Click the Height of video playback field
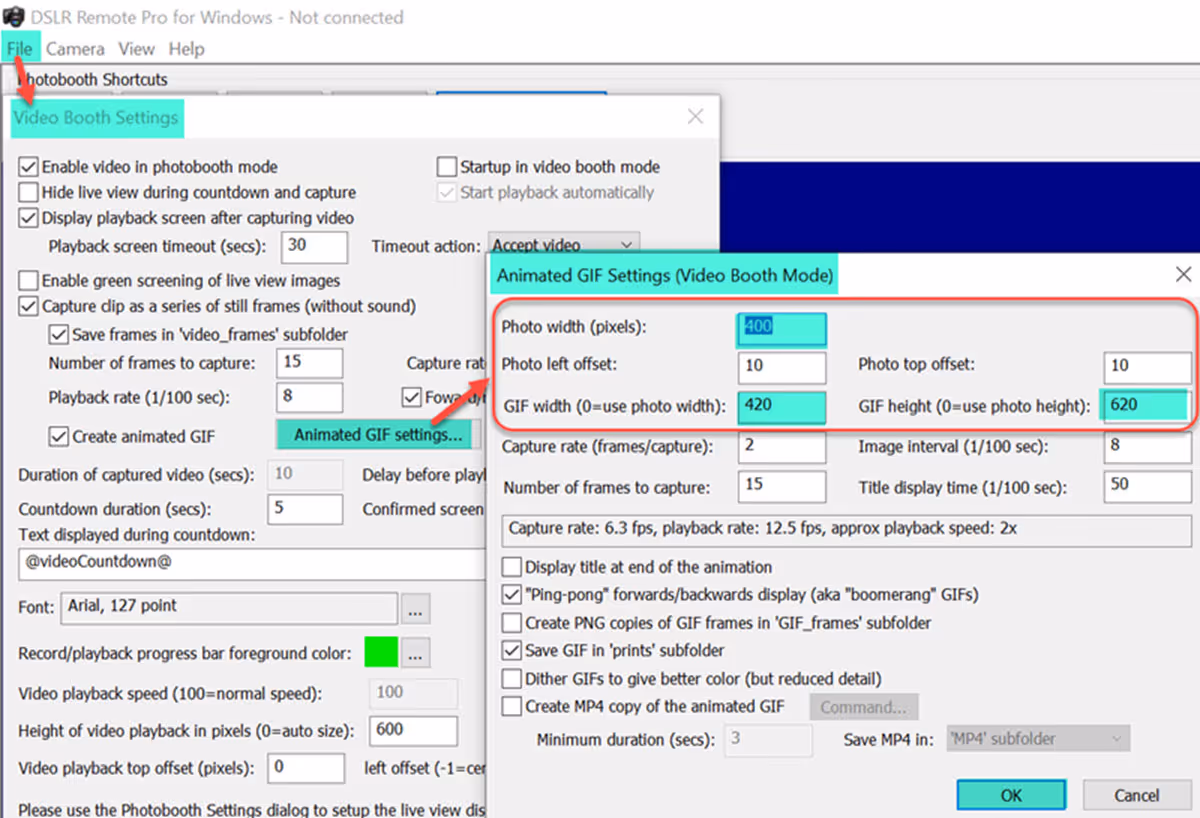This screenshot has width=1200, height=818. [x=414, y=730]
